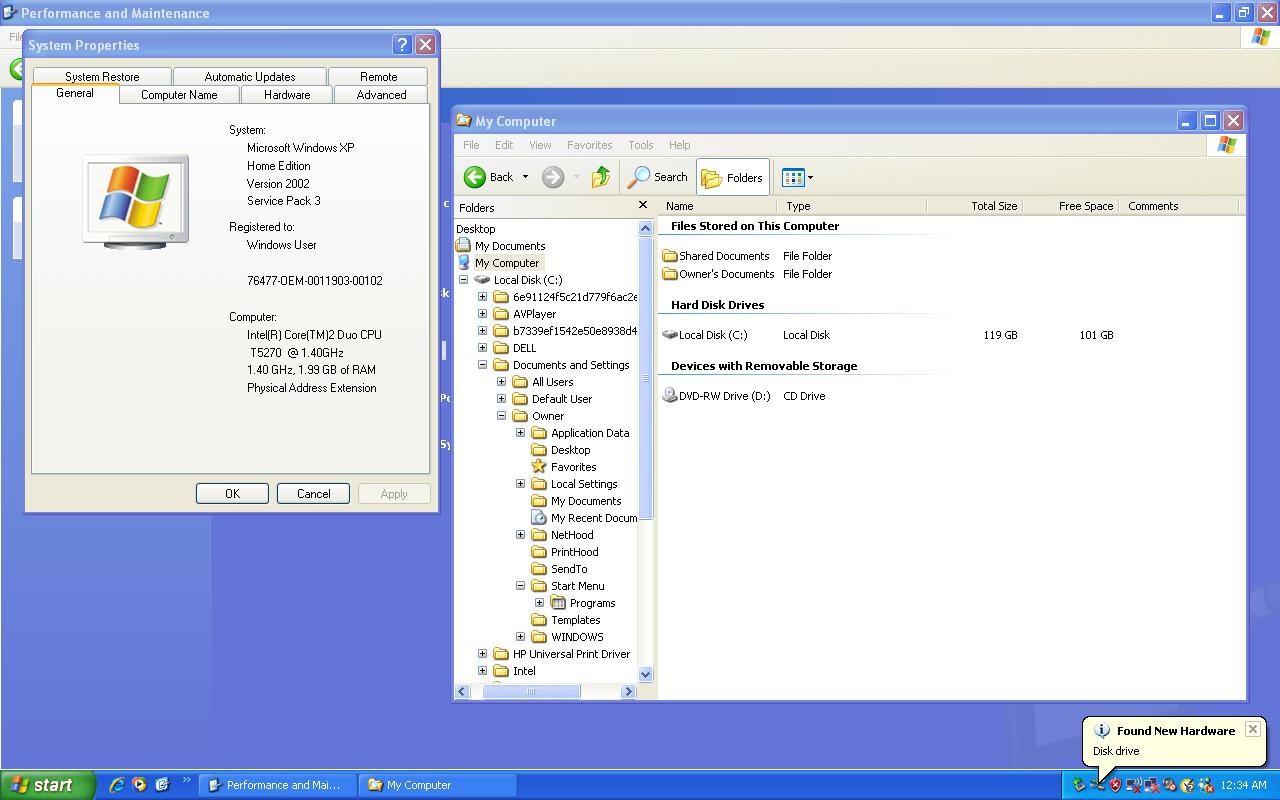Screen dimensions: 1280x800
Task: Click the Windows Messenger tray icon
Action: pos(1206,785)
